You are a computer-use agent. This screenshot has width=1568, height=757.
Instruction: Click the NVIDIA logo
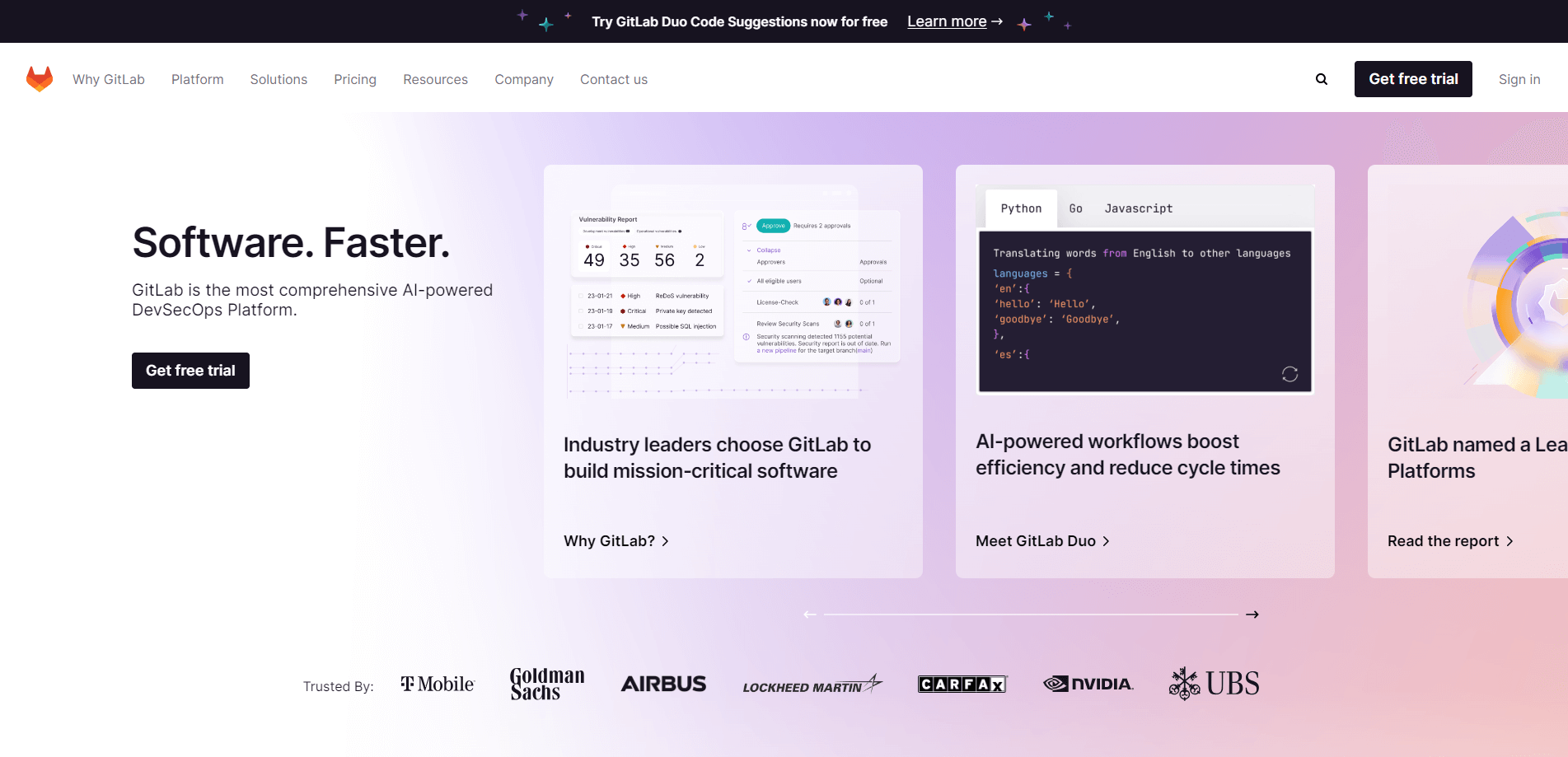pyautogui.click(x=1088, y=684)
